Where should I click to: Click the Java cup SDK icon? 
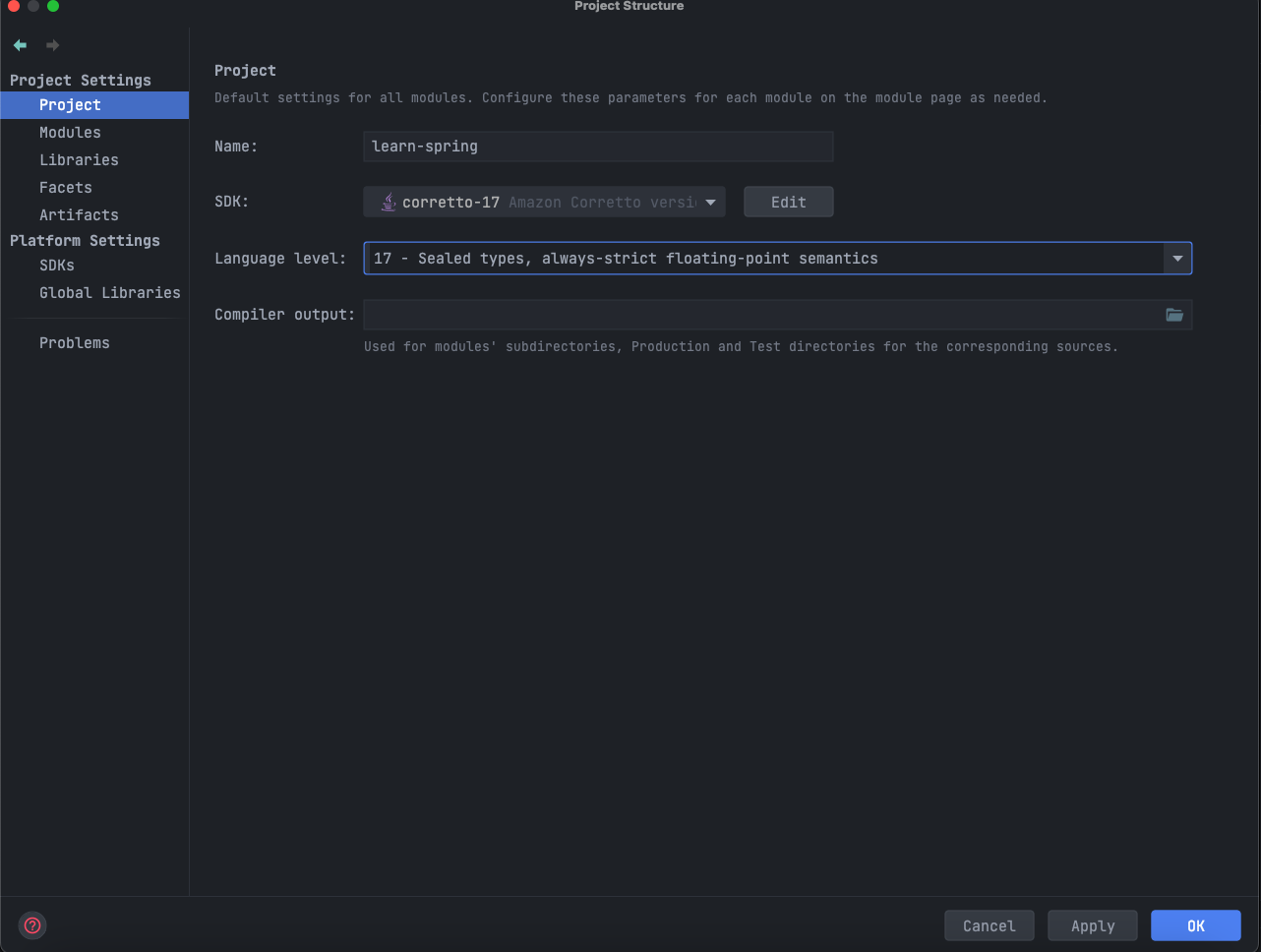point(389,202)
